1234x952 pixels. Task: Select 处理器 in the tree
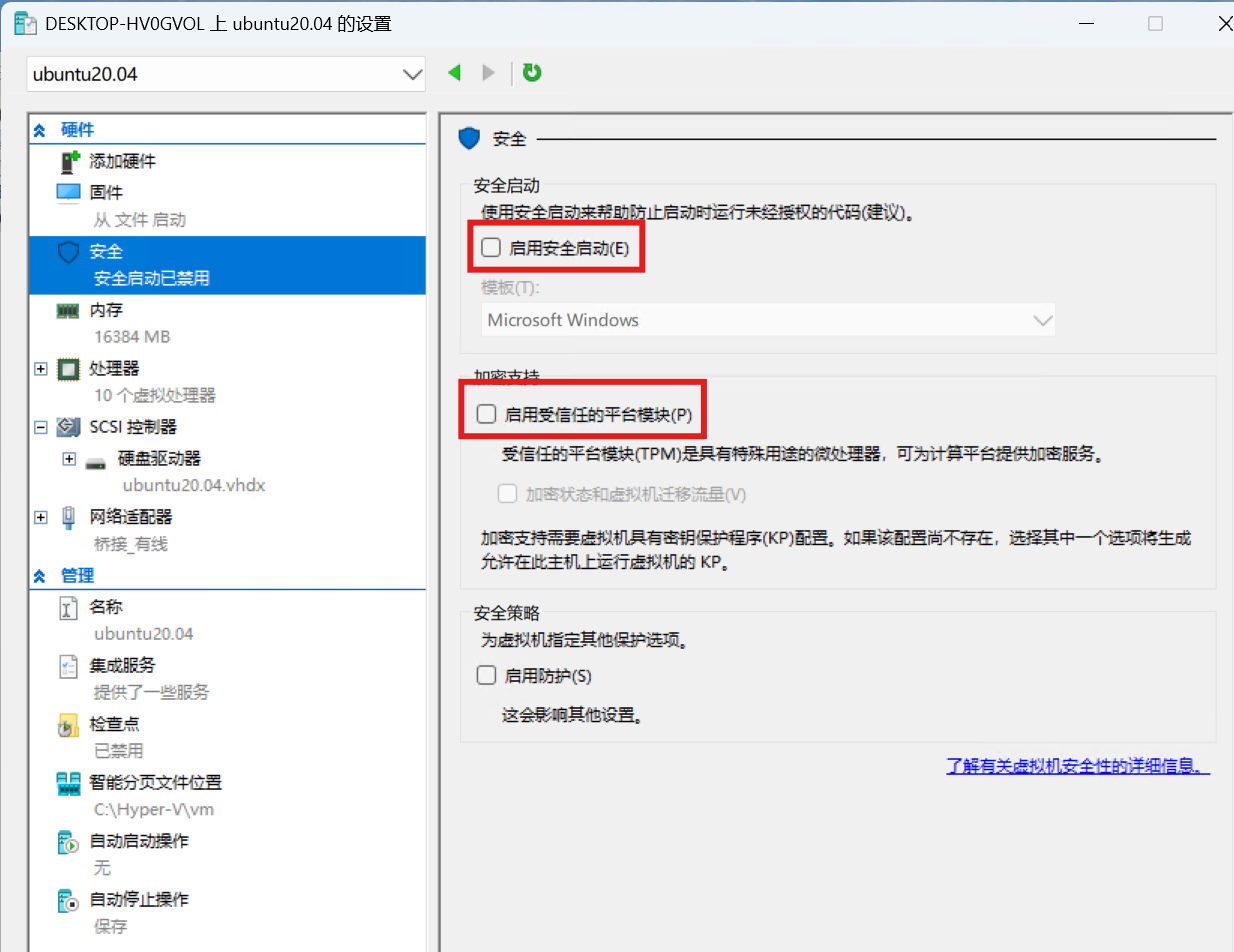114,369
